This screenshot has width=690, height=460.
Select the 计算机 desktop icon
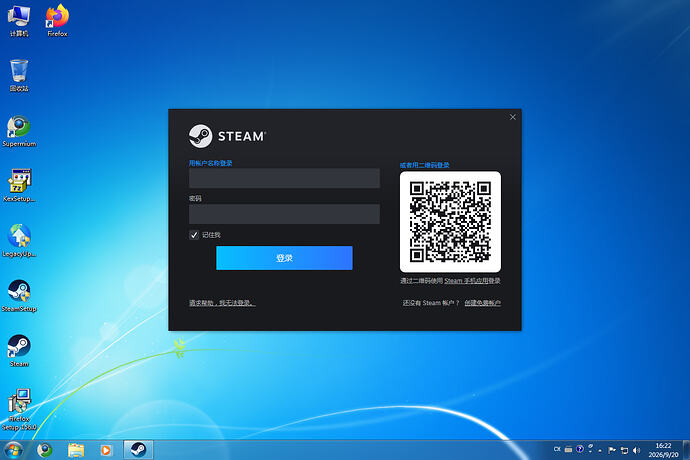point(19,21)
